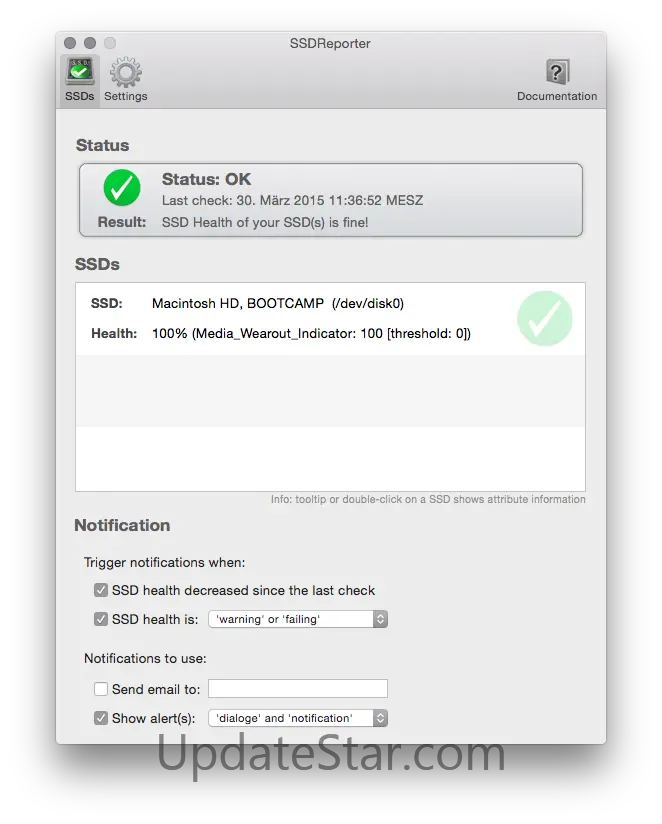Open the 'warning' or 'failing' dropdown
Viewport: 662px width, 824px height.
point(298,619)
